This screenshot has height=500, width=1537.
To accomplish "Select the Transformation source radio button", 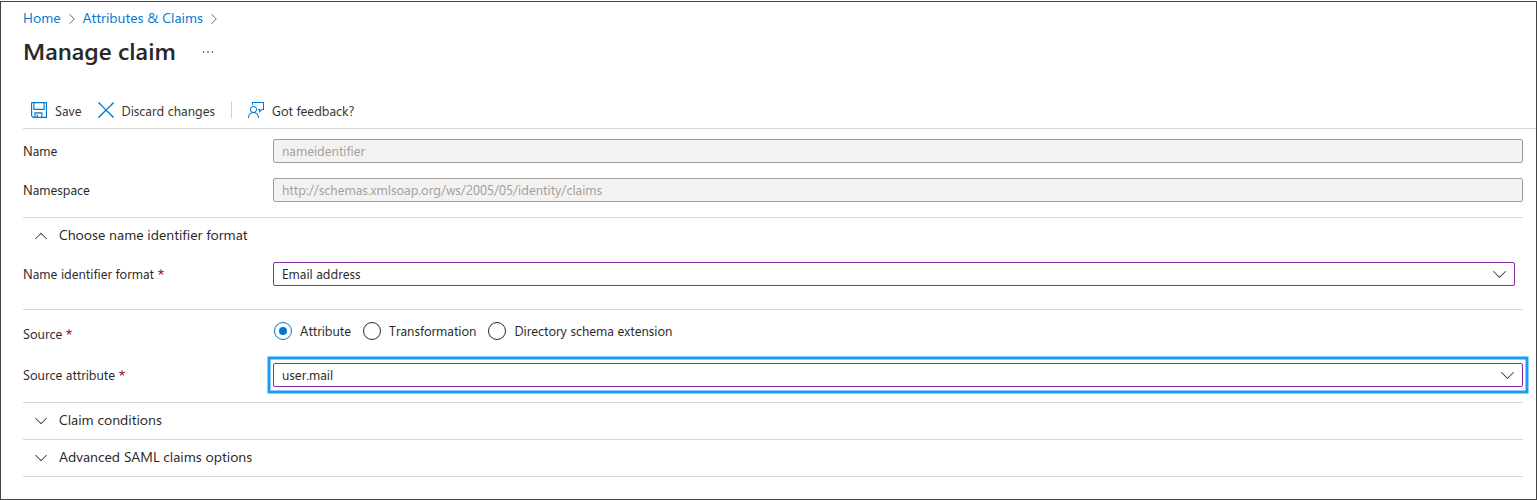I will click(372, 331).
